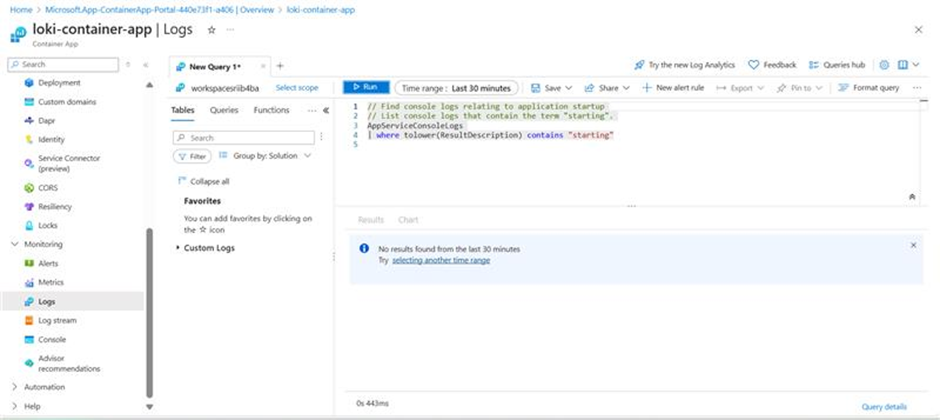Go to Home breadcrumb
Viewport: 940px width, 420px height.
coord(21,10)
